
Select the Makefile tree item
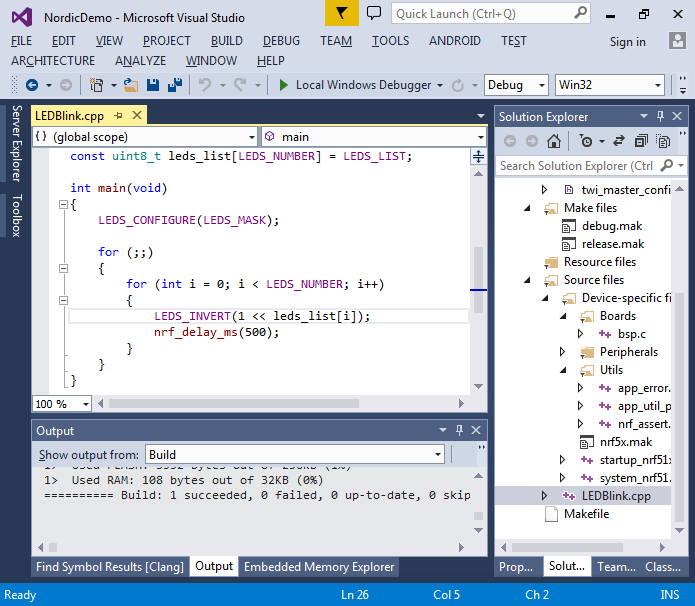point(586,514)
